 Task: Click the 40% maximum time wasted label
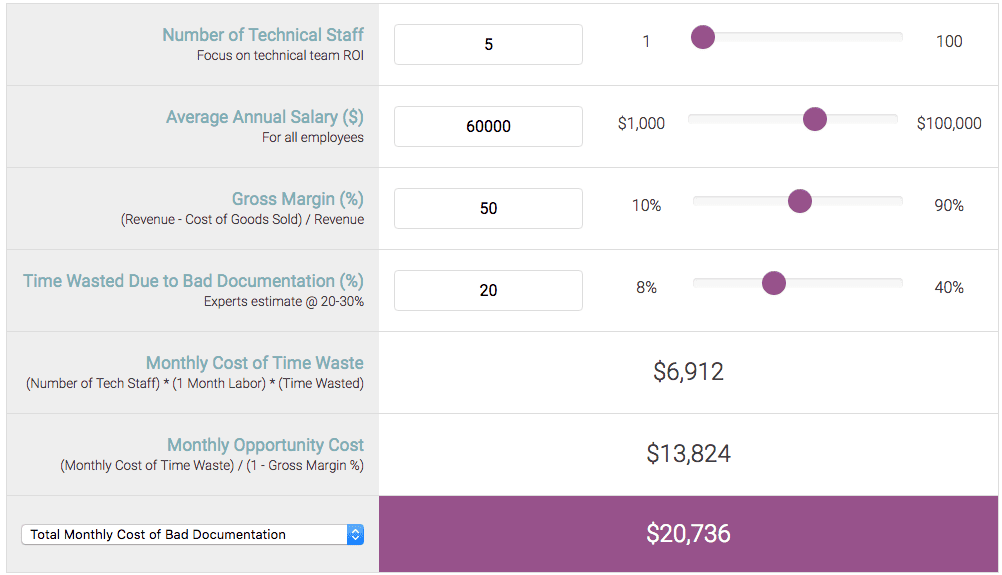(x=948, y=287)
